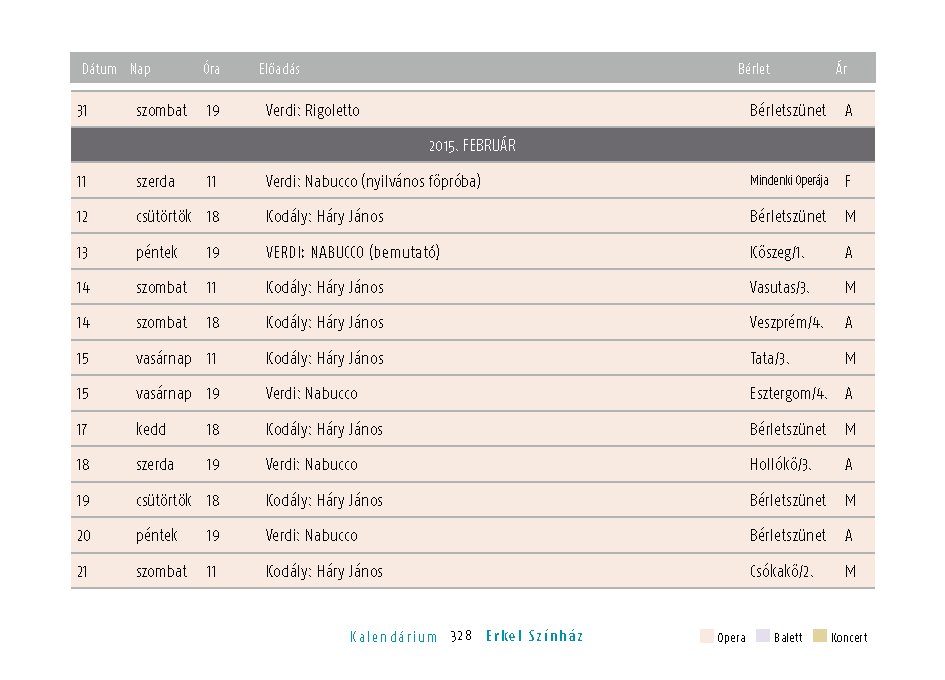Viewport: 945px width, 680px height.
Task: Click the Kalendárium footer label
Action: 394,637
